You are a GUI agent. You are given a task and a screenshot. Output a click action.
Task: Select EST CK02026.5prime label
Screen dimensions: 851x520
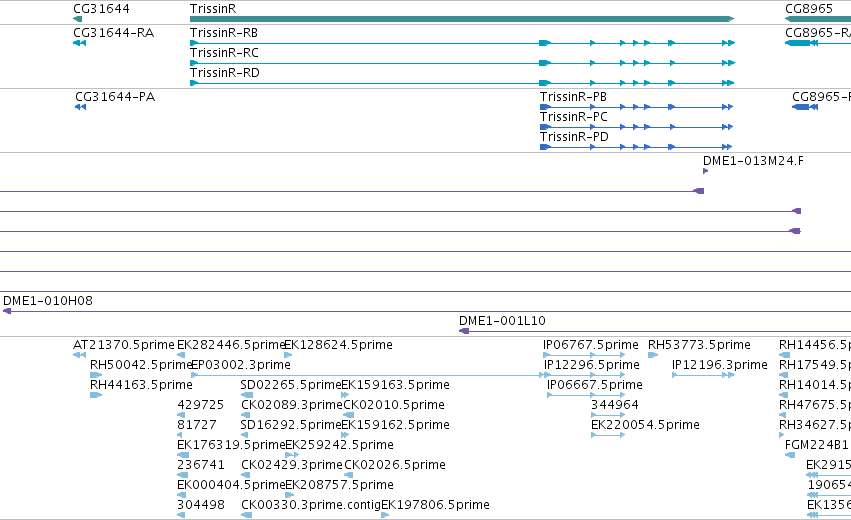click(x=395, y=465)
